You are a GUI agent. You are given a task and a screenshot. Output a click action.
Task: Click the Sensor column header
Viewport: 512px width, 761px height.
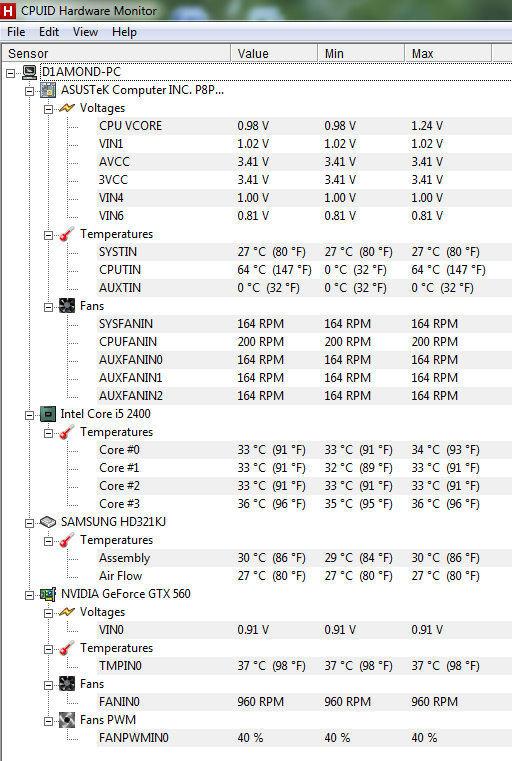pos(116,53)
